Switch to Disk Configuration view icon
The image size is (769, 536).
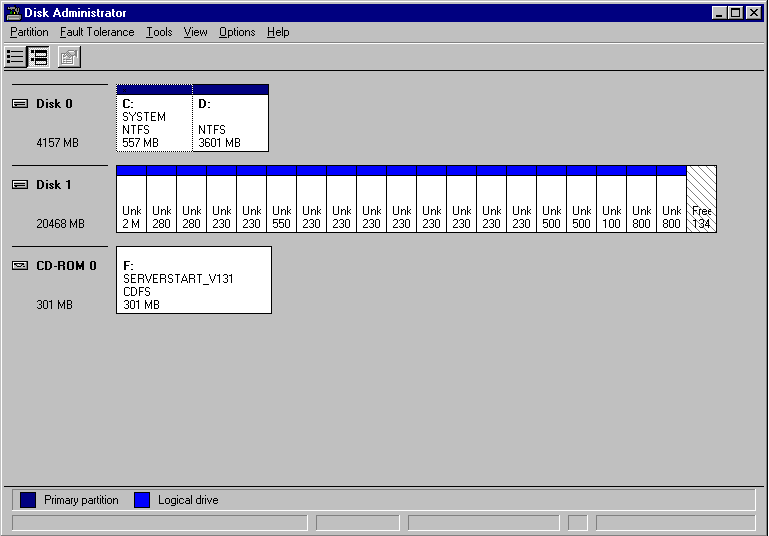39,57
